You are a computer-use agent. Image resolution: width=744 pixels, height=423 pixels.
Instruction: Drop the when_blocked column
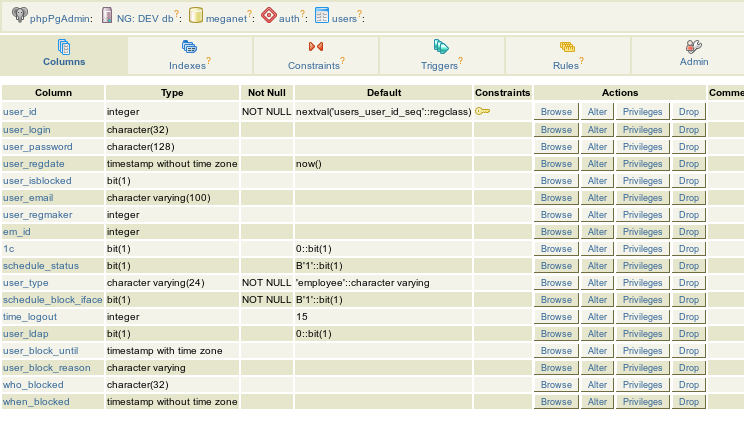[688, 402]
